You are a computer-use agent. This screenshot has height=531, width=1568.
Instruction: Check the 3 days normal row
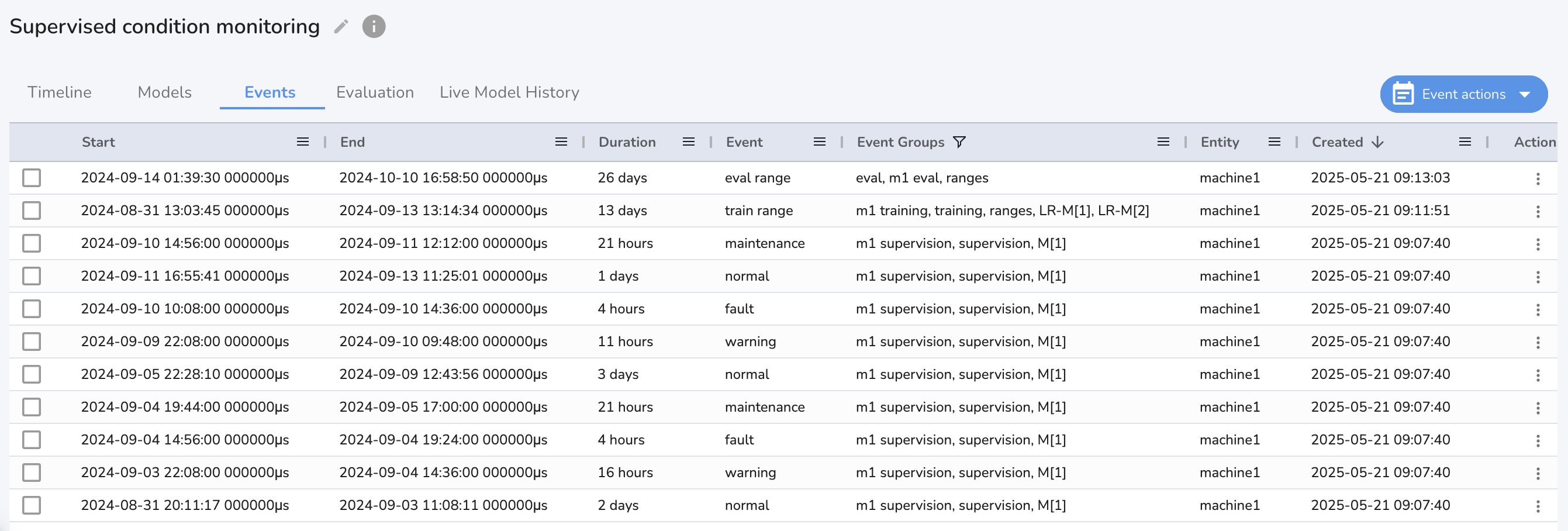32,374
